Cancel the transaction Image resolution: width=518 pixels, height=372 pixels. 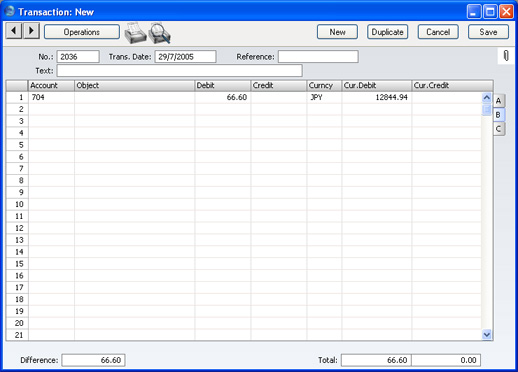[438, 32]
